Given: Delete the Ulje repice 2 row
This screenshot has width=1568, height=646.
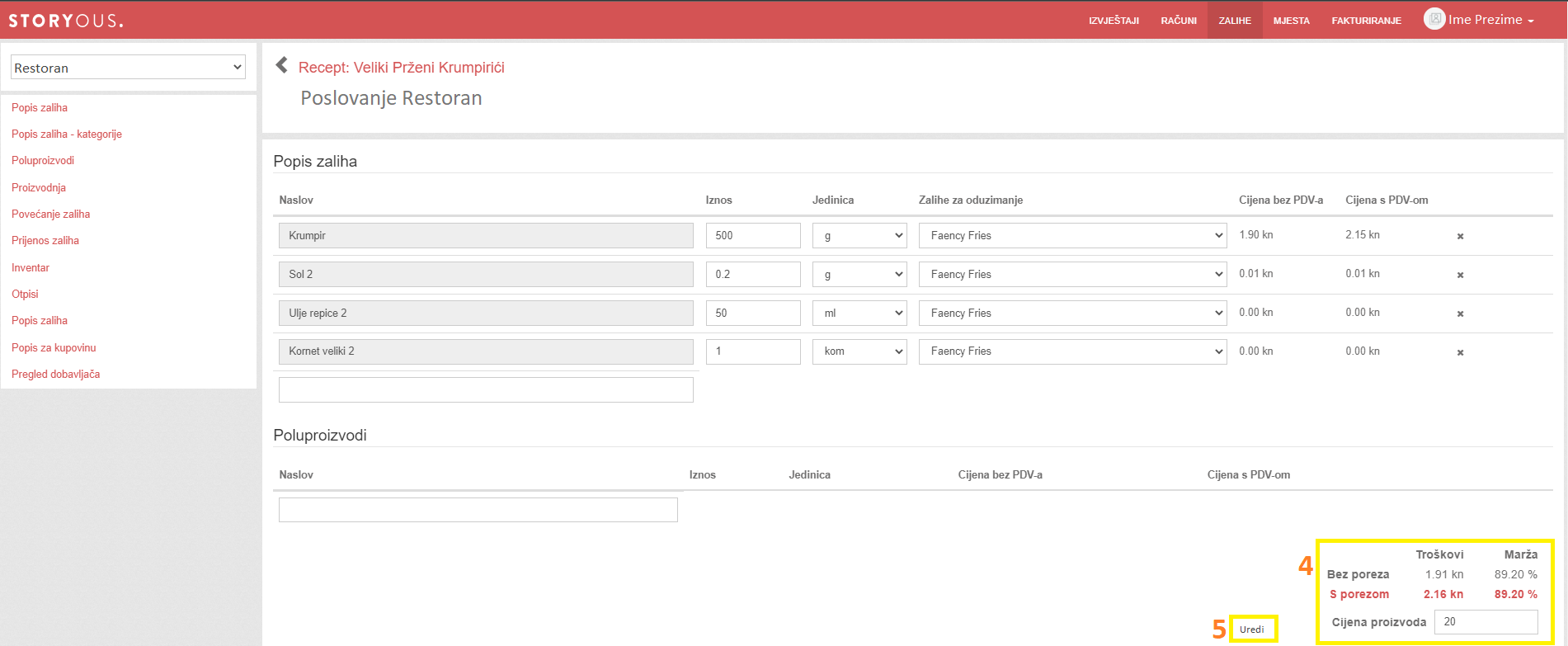Looking at the screenshot, I should pyautogui.click(x=1460, y=314).
